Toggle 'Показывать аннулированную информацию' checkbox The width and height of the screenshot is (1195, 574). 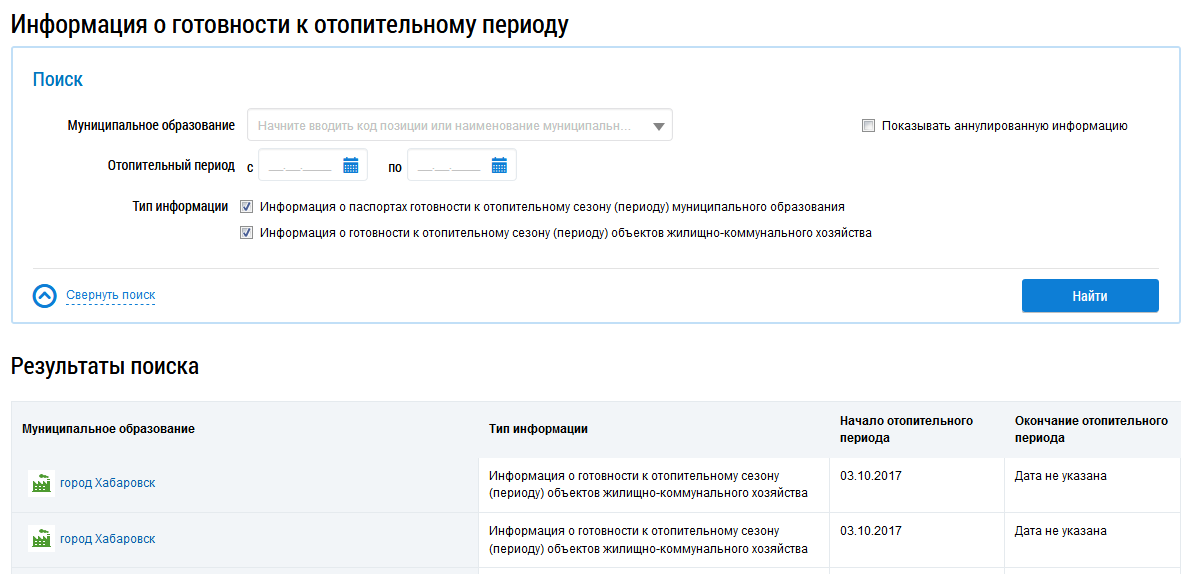coord(868,126)
